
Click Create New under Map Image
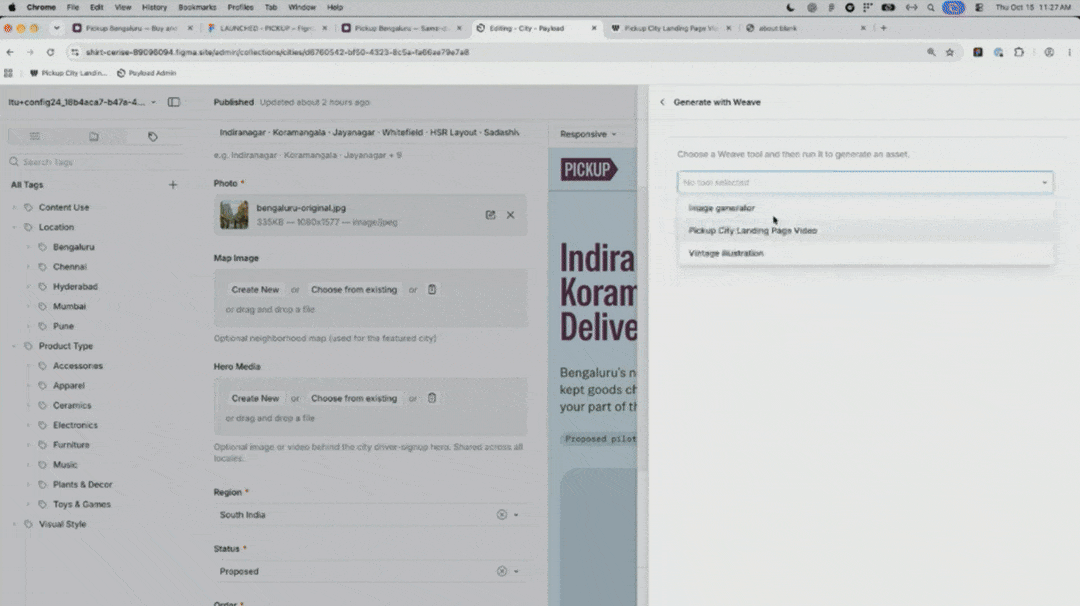point(256,290)
